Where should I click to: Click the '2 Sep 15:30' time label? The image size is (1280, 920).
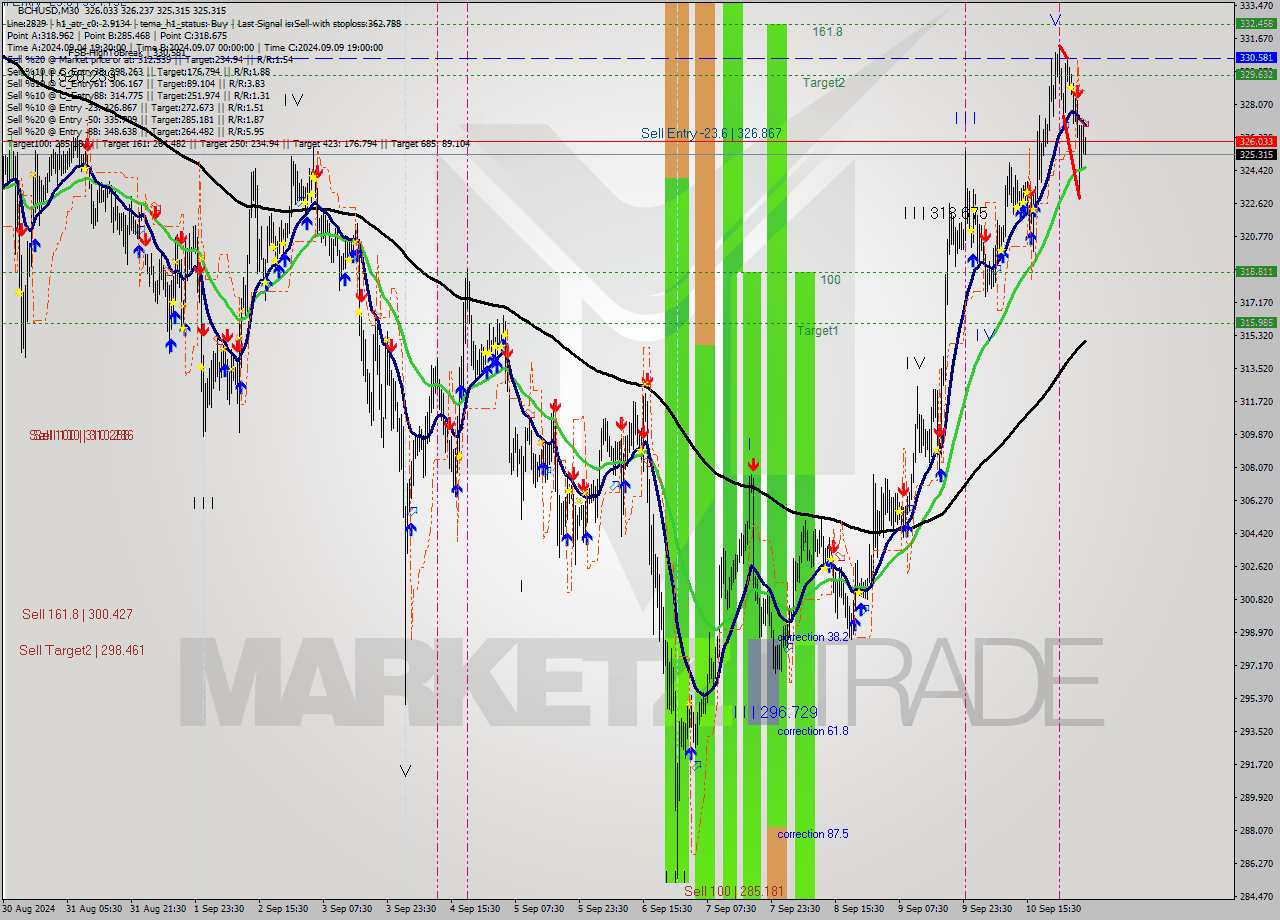point(283,909)
